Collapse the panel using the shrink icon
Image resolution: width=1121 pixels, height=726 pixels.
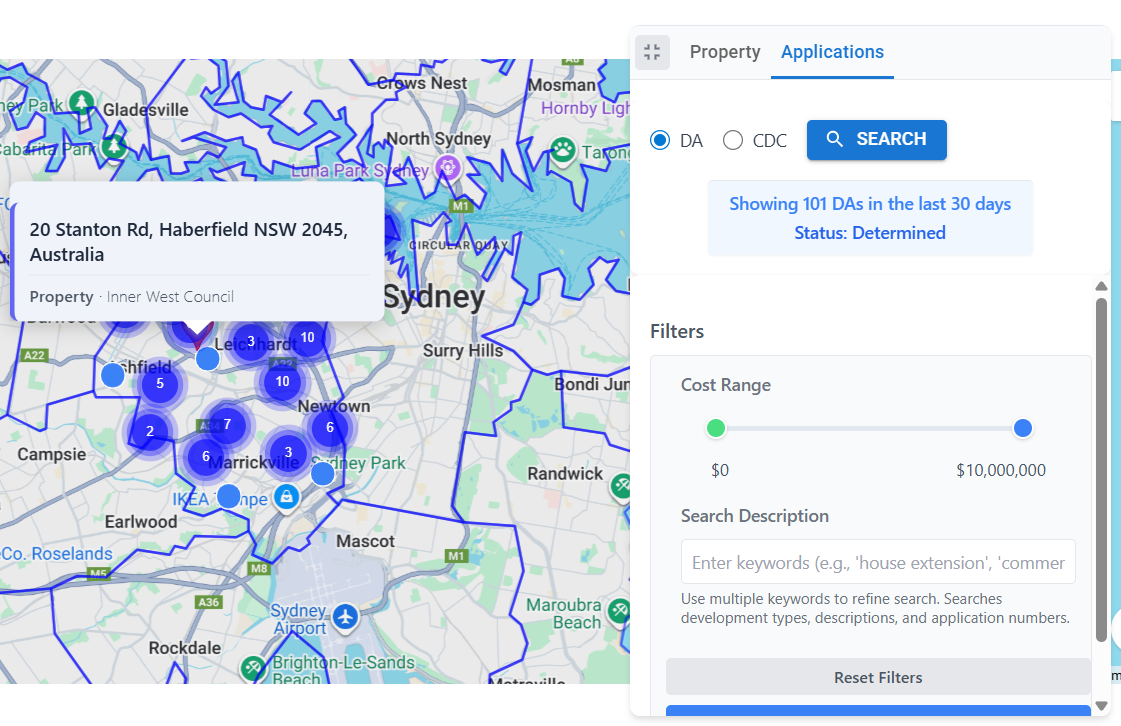pyautogui.click(x=652, y=52)
